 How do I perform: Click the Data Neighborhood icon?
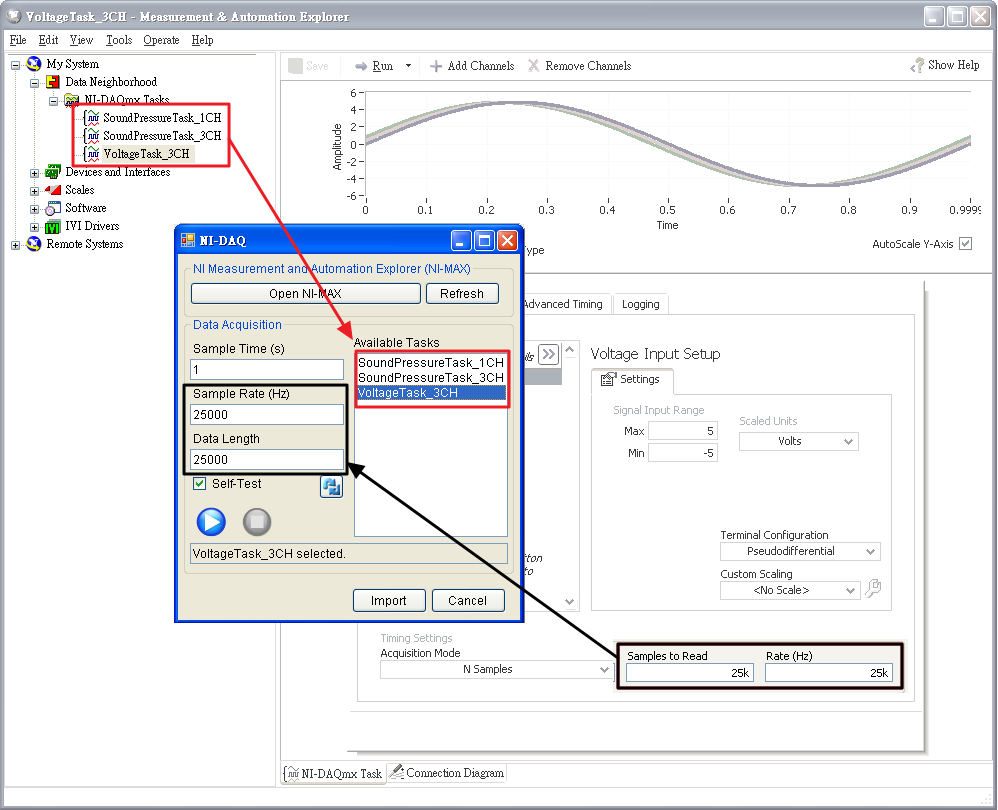click(x=53, y=82)
